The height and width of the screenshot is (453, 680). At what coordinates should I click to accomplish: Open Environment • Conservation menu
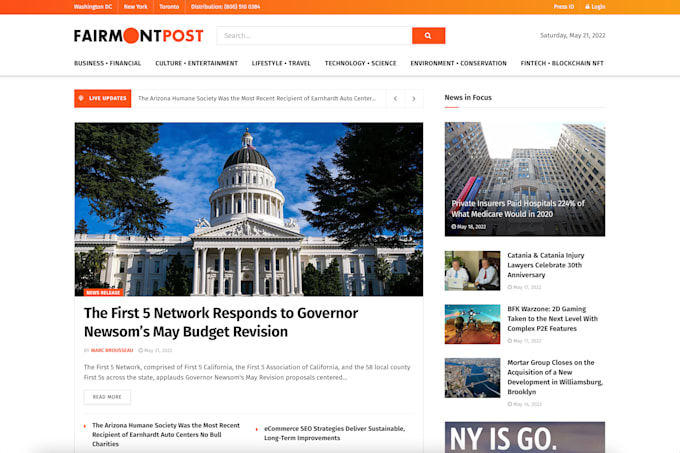458,63
